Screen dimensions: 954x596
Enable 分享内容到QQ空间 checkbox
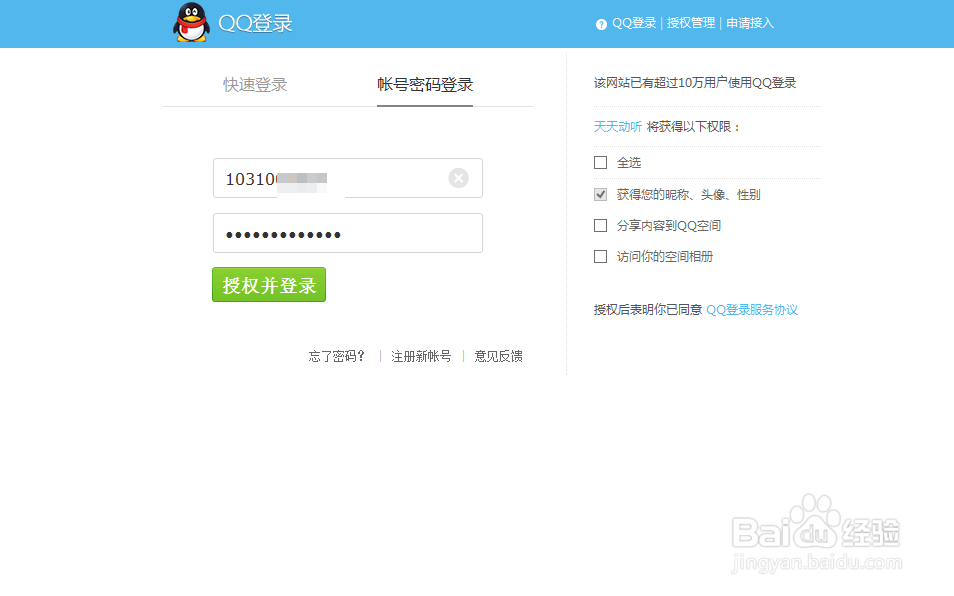(x=601, y=226)
